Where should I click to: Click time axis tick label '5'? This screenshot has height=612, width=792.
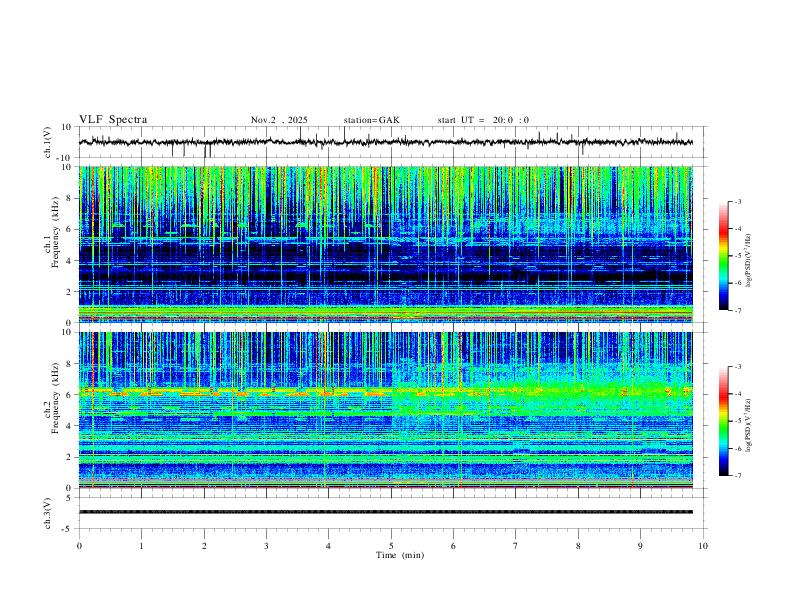pos(391,546)
